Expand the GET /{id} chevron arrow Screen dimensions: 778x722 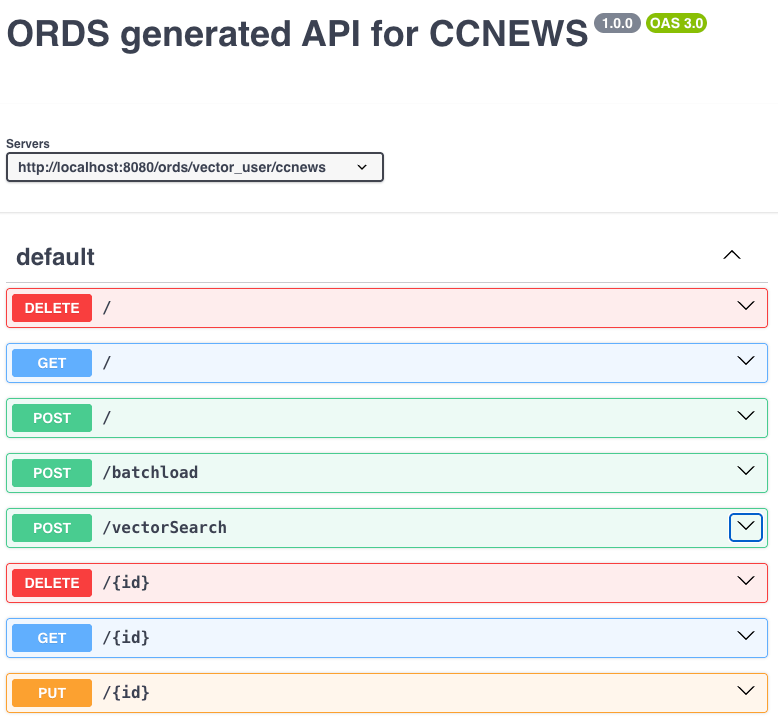745,637
